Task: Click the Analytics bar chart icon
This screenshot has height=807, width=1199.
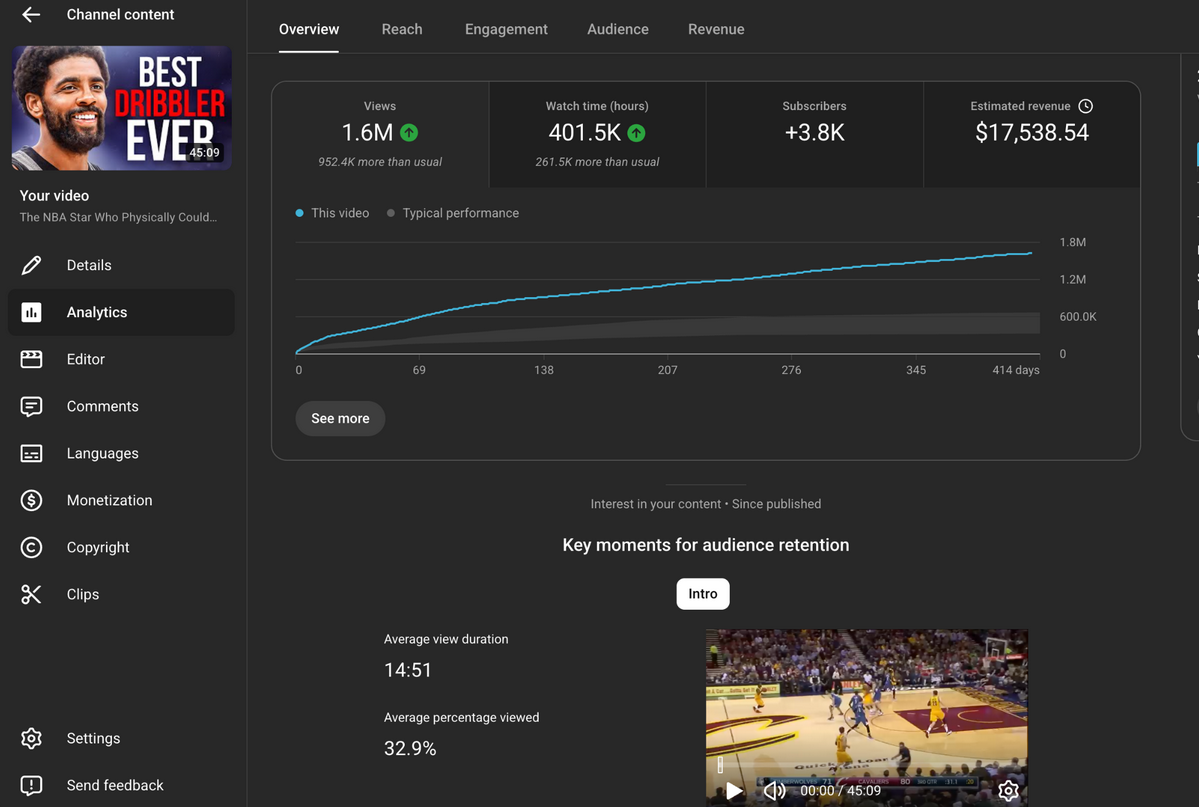Action: pyautogui.click(x=31, y=312)
